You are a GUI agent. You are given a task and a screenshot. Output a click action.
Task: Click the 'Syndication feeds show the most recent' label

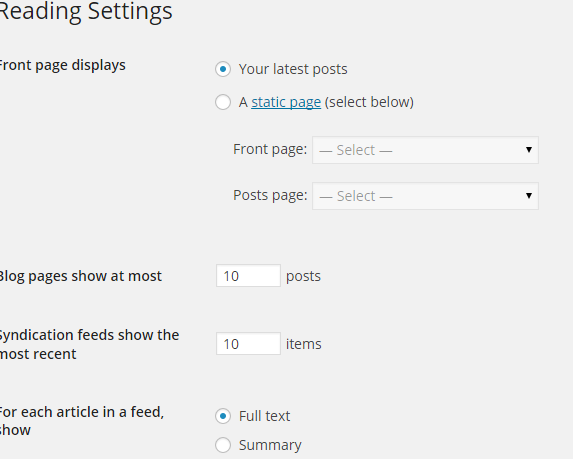point(90,344)
